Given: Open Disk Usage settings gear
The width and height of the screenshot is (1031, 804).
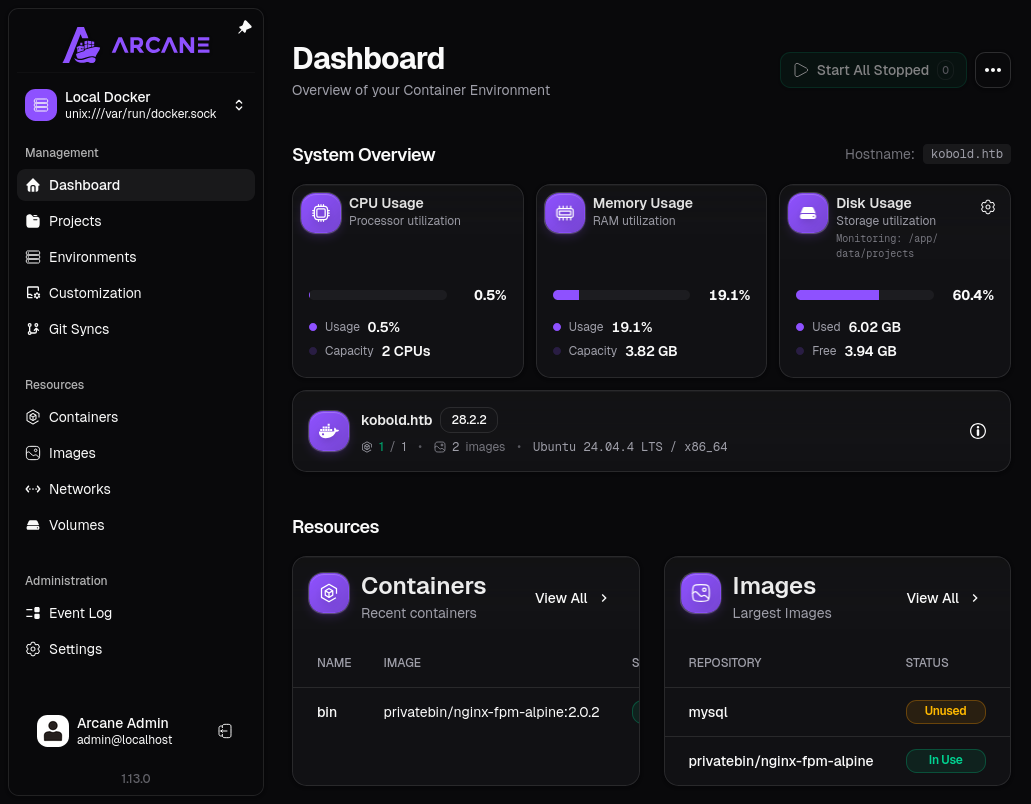Looking at the screenshot, I should 988,207.
